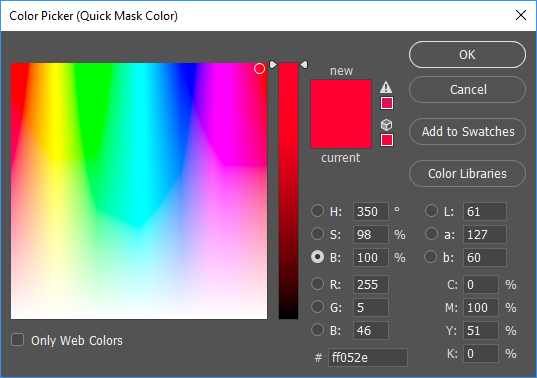Click the new color preview swatch
Viewport: 537px width, 378px height.
[341, 97]
